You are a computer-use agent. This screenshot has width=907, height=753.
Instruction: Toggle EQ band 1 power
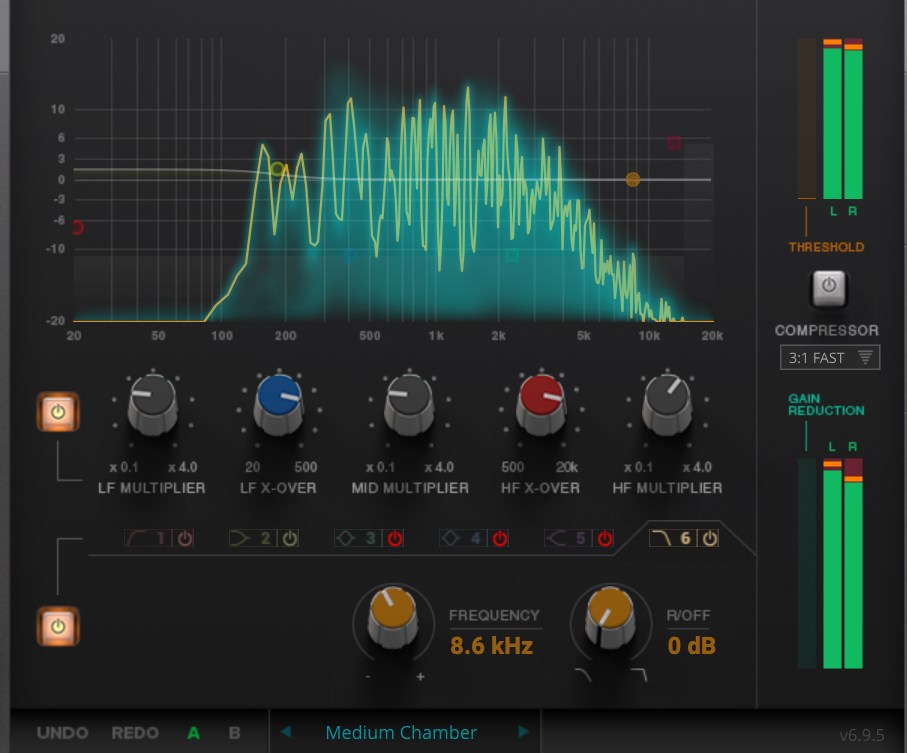[185, 539]
